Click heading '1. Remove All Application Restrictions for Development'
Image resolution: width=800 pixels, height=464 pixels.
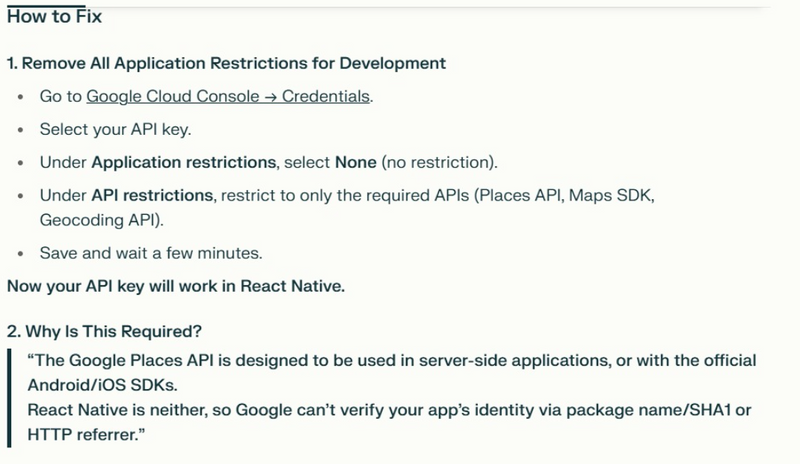point(226,63)
